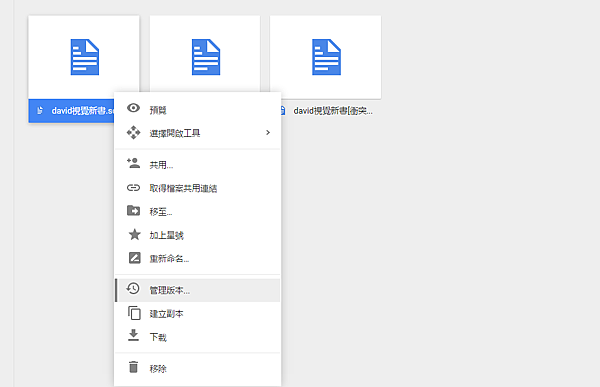Click the trash can icon beside 移除
The width and height of the screenshot is (600, 387).
[x=133, y=367]
